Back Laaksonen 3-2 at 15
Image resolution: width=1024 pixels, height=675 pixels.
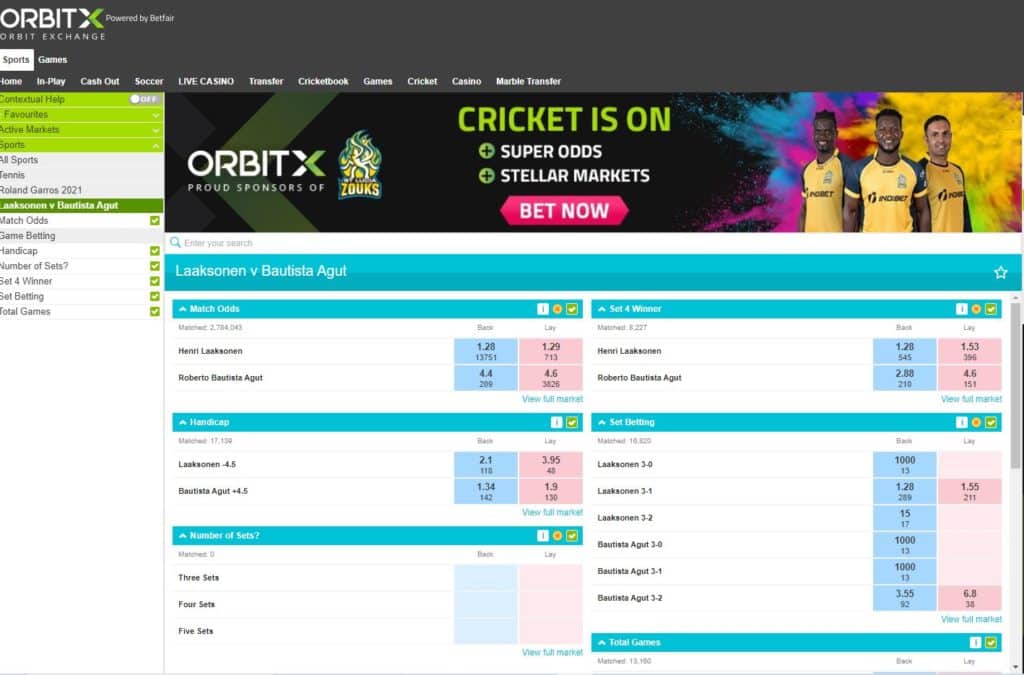point(904,518)
